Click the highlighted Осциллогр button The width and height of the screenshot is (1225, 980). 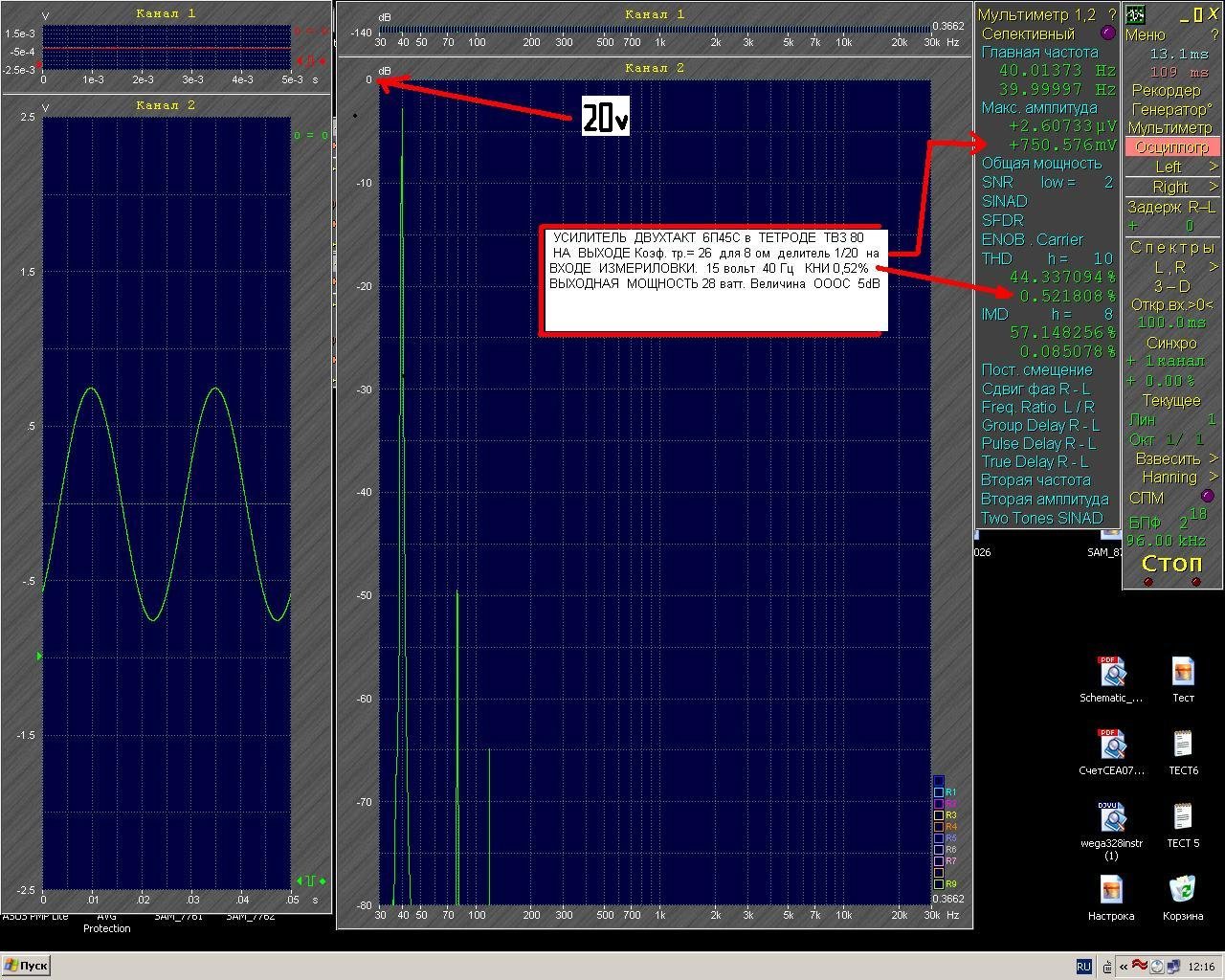pyautogui.click(x=1171, y=147)
